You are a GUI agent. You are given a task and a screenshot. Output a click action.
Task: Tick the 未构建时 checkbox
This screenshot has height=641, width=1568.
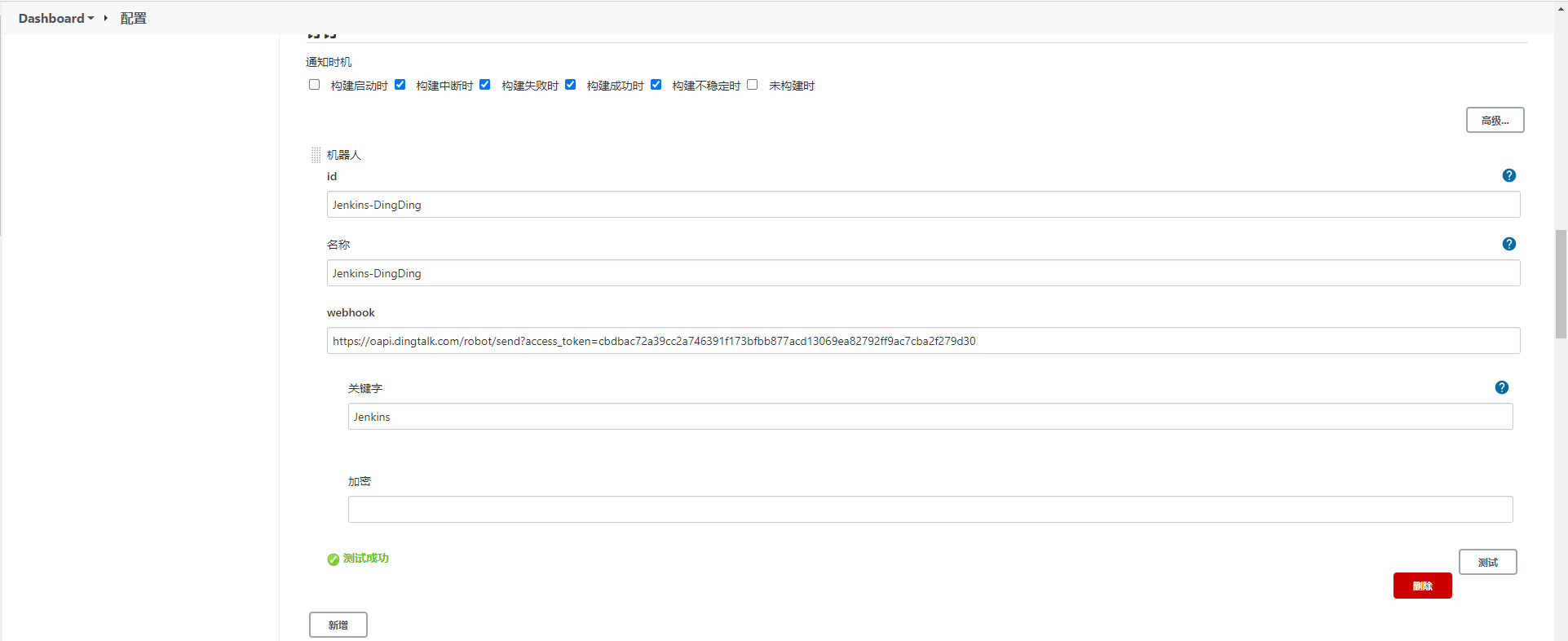coord(752,85)
